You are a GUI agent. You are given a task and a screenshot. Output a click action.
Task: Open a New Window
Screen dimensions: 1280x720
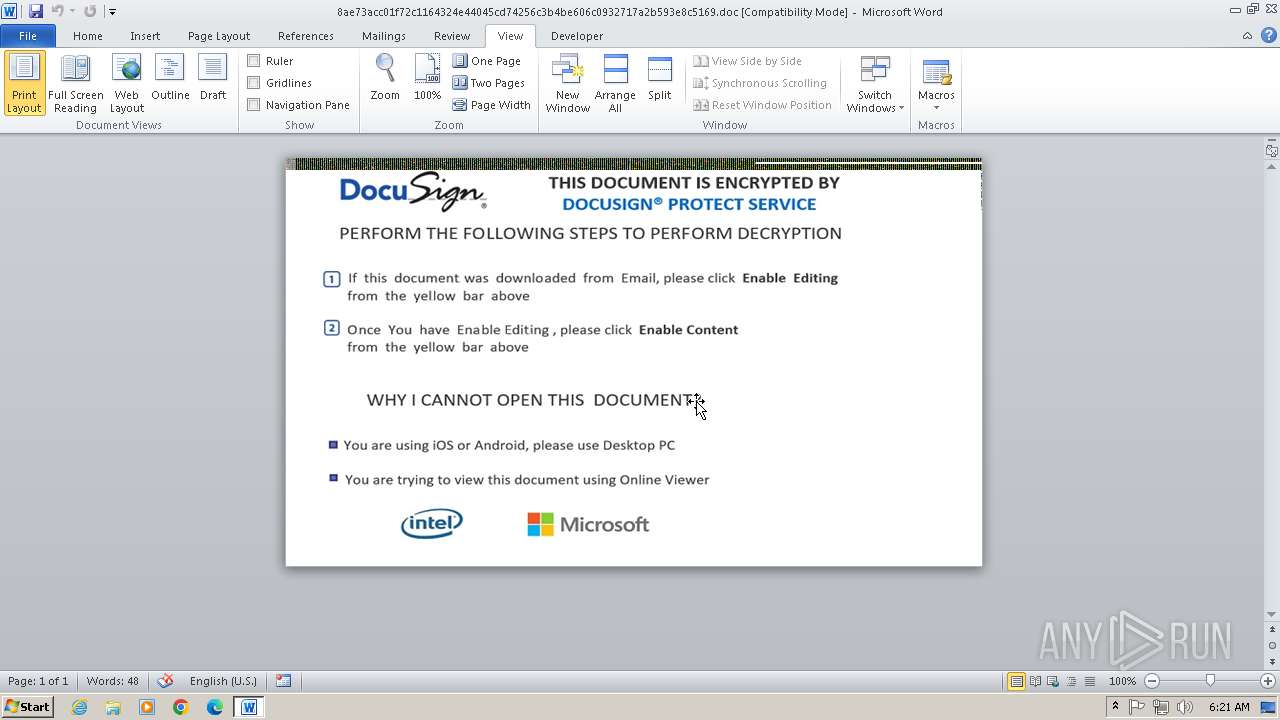pyautogui.click(x=567, y=83)
